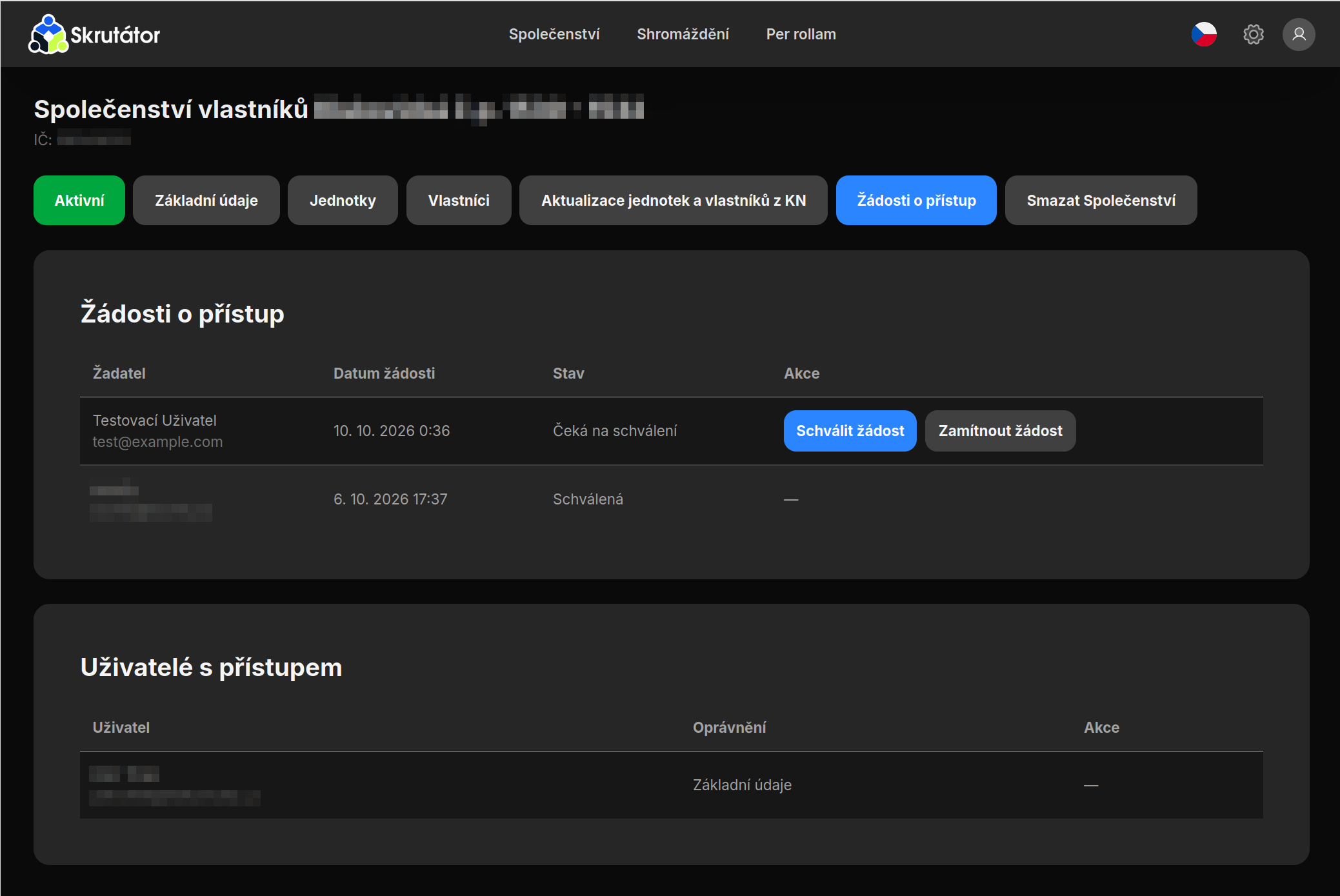Click the Skrutátor logo icon
This screenshot has width=1340, height=896.
48,34
